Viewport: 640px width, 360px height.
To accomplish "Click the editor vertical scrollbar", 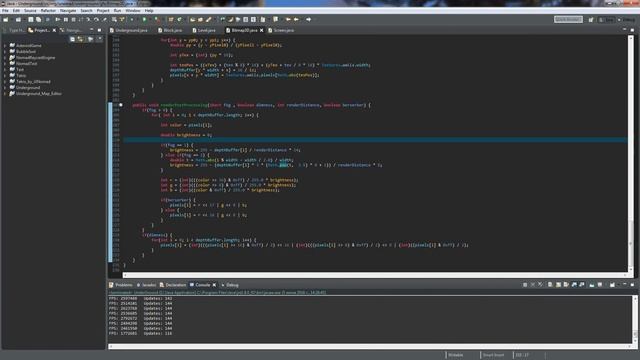I will click(631, 153).
